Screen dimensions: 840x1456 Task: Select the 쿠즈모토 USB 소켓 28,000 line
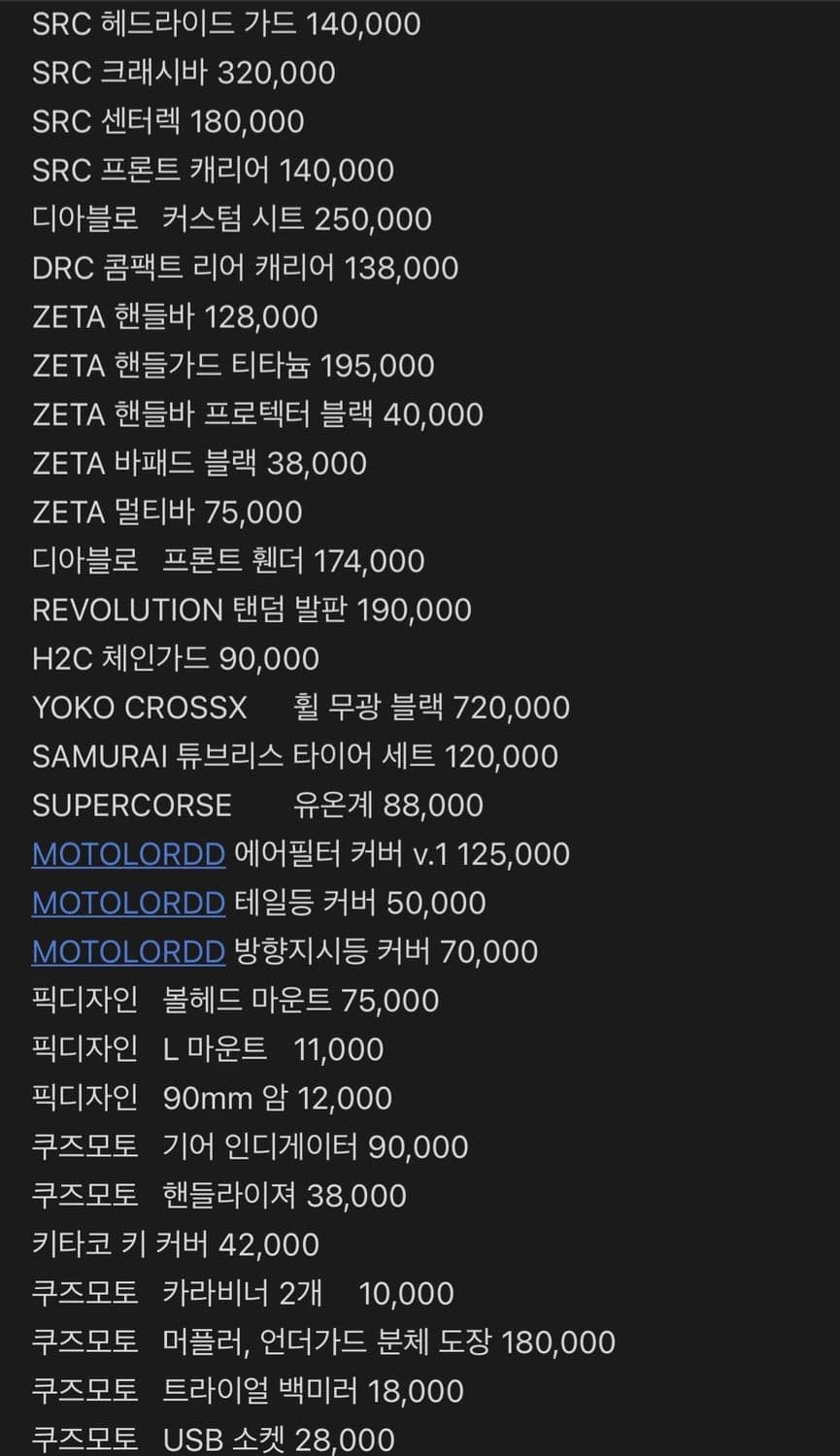point(214,1439)
